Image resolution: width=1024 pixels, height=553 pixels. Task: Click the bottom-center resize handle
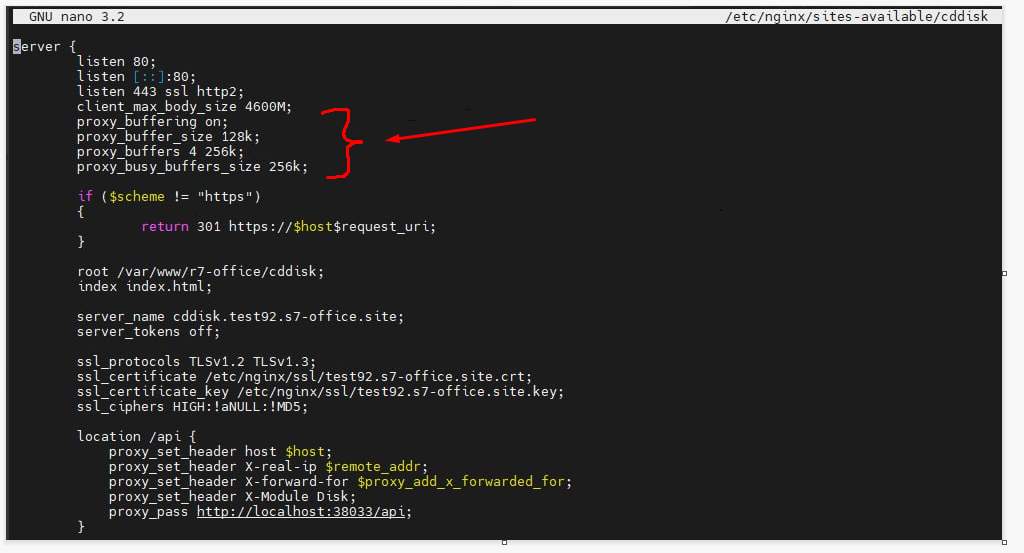click(503, 542)
